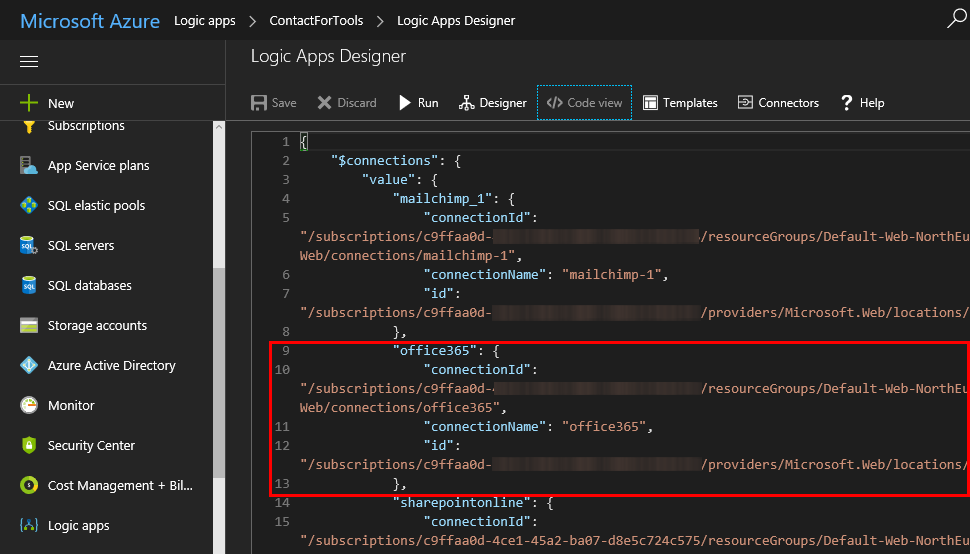Open the Connectors label

[789, 103]
